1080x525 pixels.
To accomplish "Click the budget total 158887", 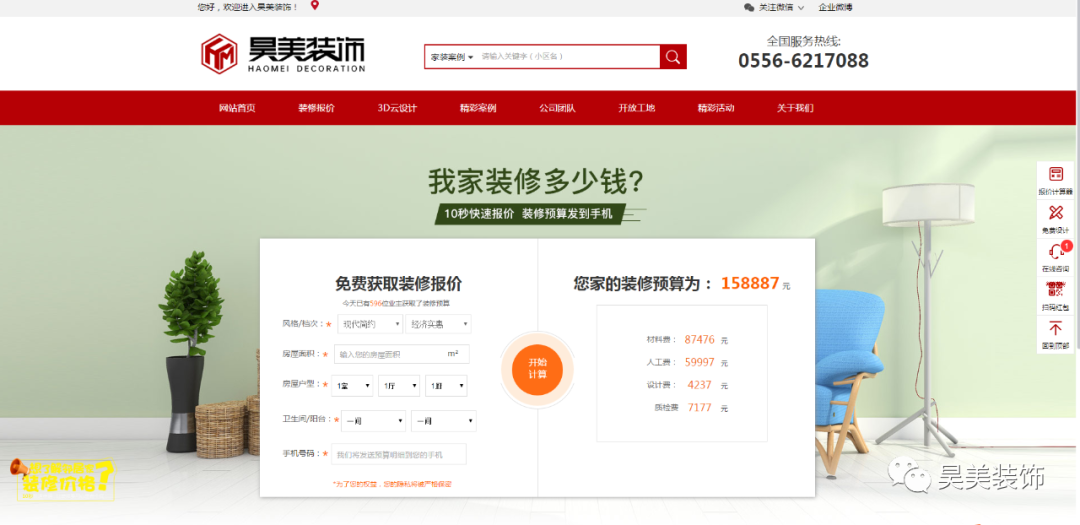I will pyautogui.click(x=750, y=283).
